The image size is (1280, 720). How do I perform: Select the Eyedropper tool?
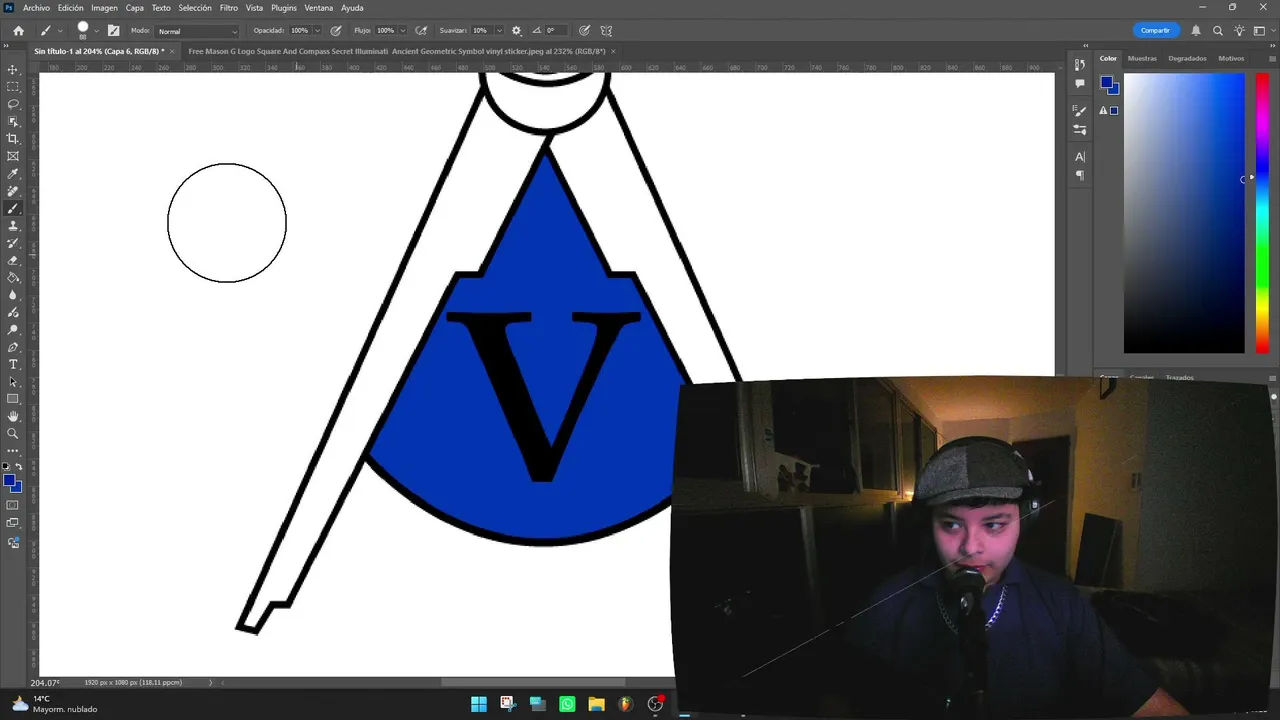point(13,174)
